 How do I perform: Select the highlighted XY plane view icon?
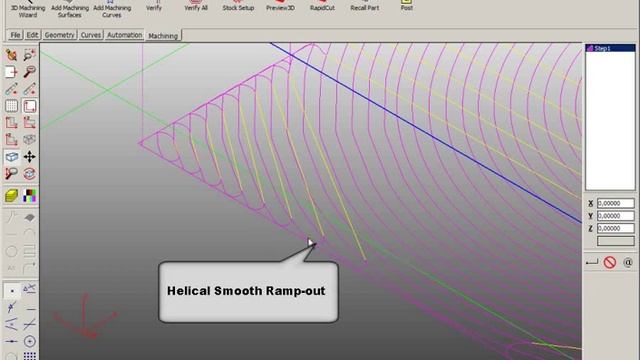pyautogui.click(x=29, y=106)
